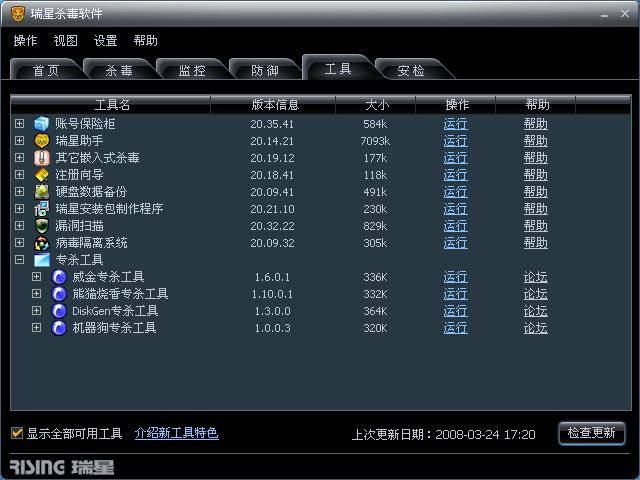Run DiskGen专杀工具 via 运行 link
Screen dimensions: 640x480
(456, 311)
